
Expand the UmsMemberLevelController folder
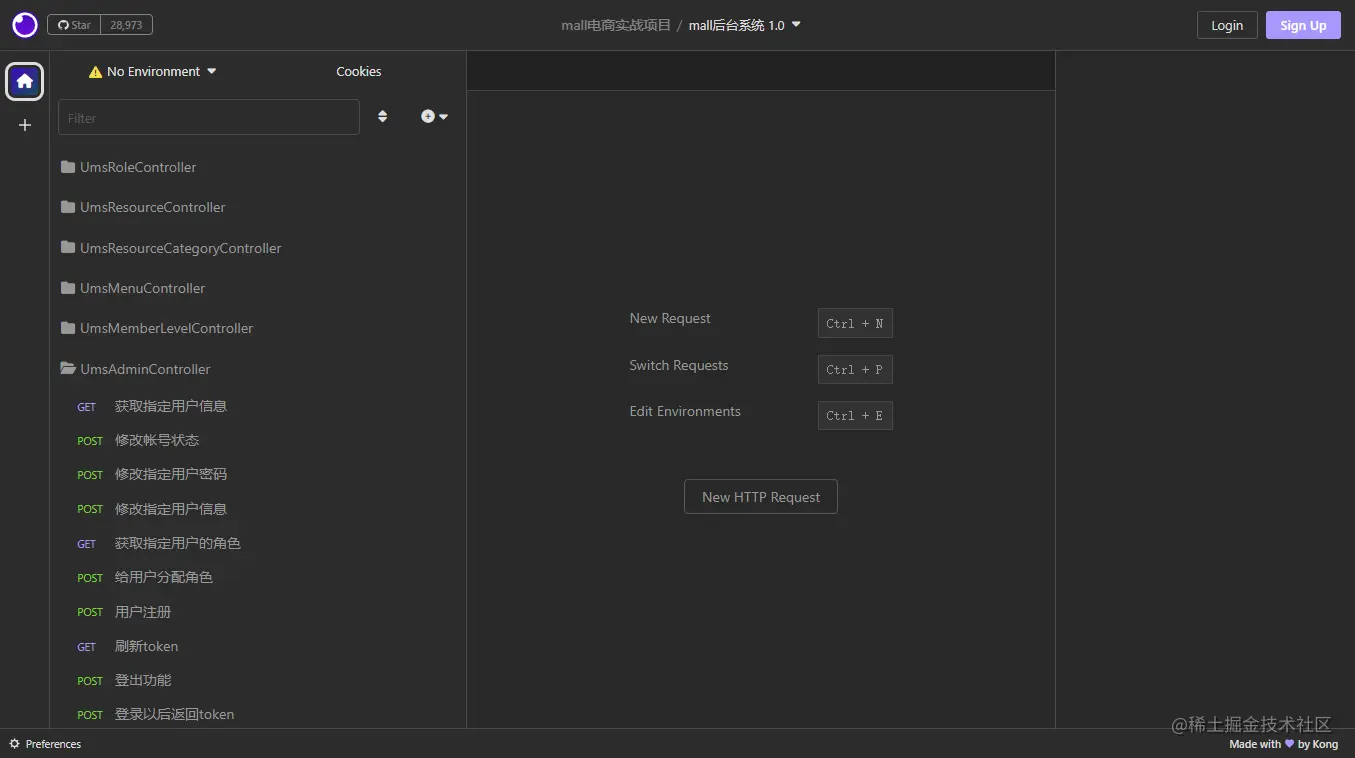tap(258, 328)
